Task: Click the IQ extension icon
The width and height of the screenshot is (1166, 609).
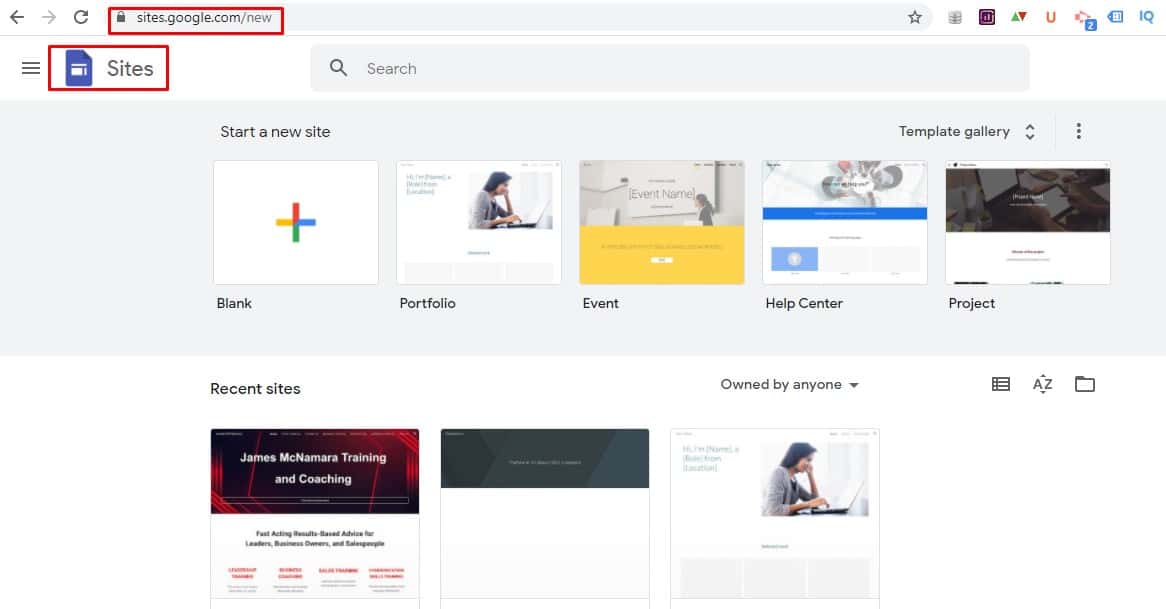Action: (1146, 17)
